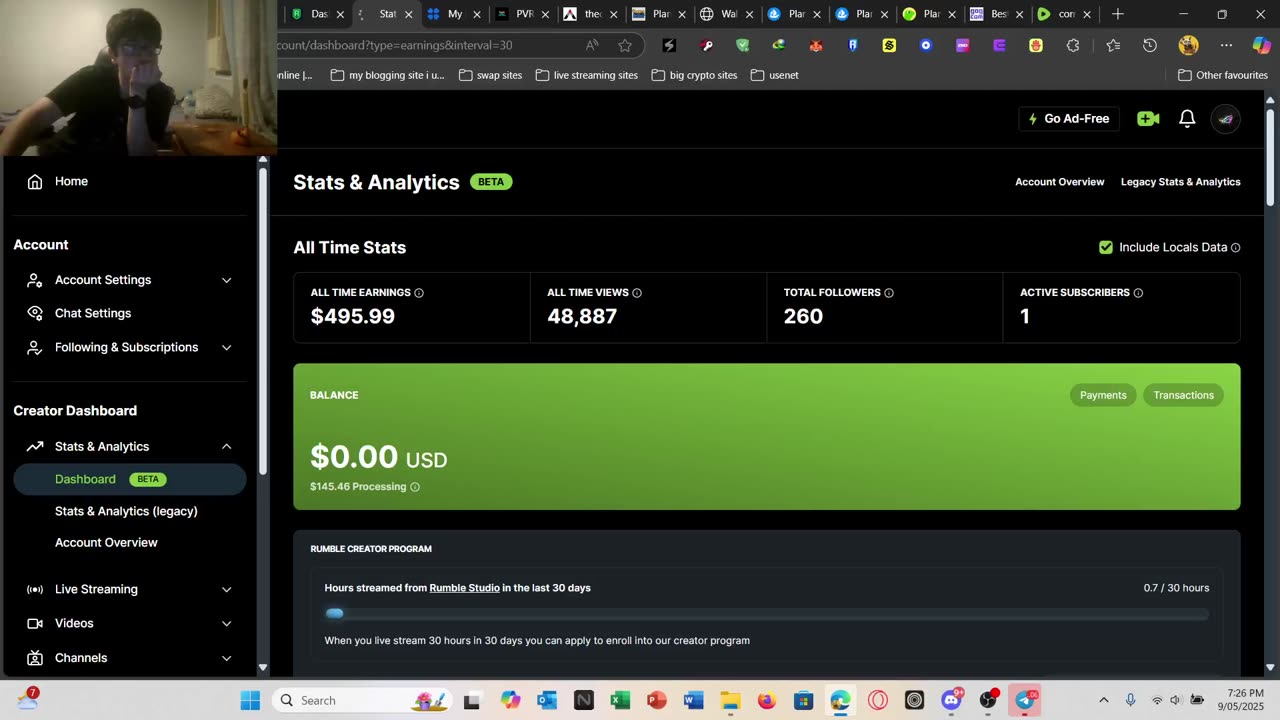Open Transactions button in Balance card

click(1183, 395)
